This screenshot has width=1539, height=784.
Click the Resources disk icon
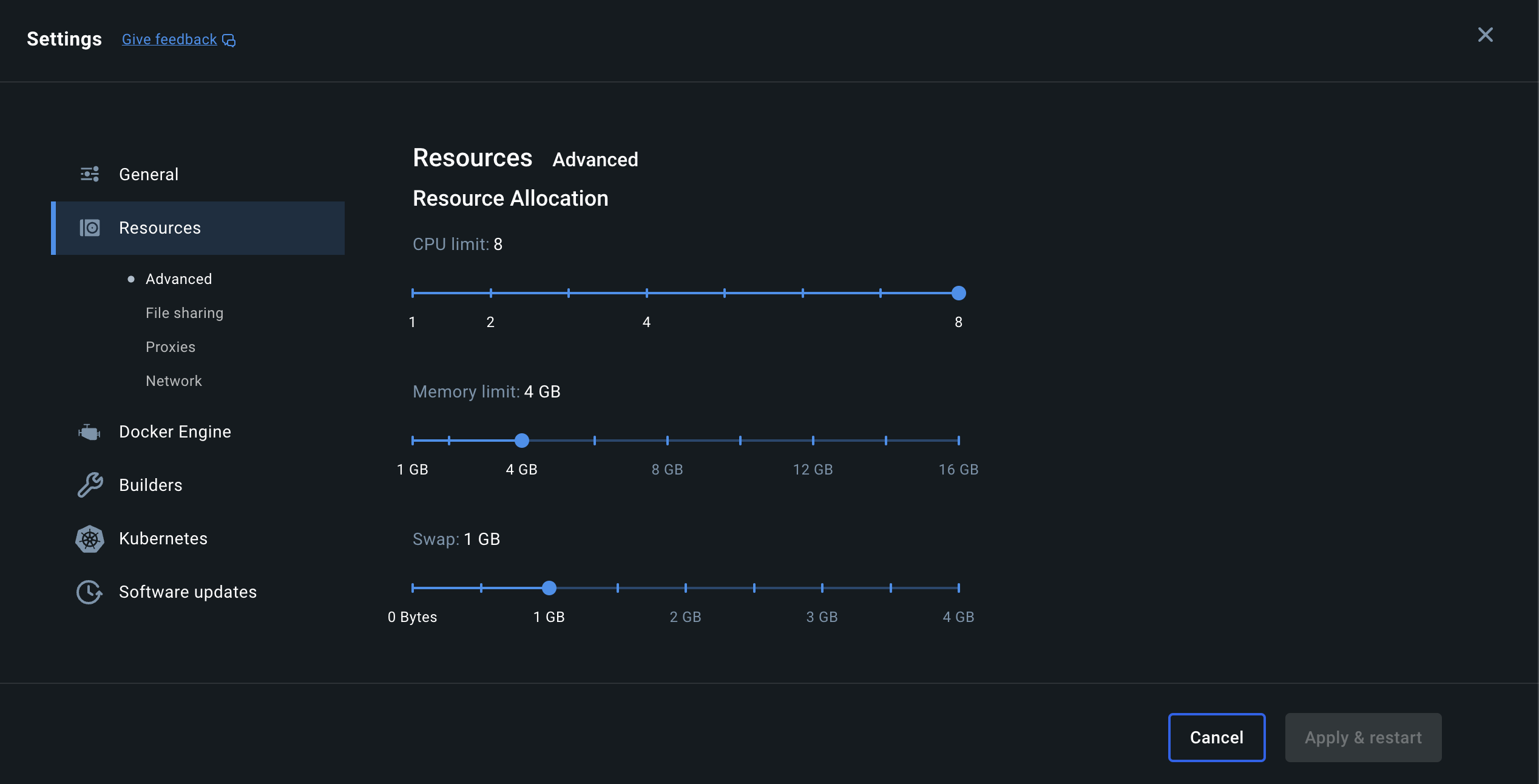[x=90, y=228]
